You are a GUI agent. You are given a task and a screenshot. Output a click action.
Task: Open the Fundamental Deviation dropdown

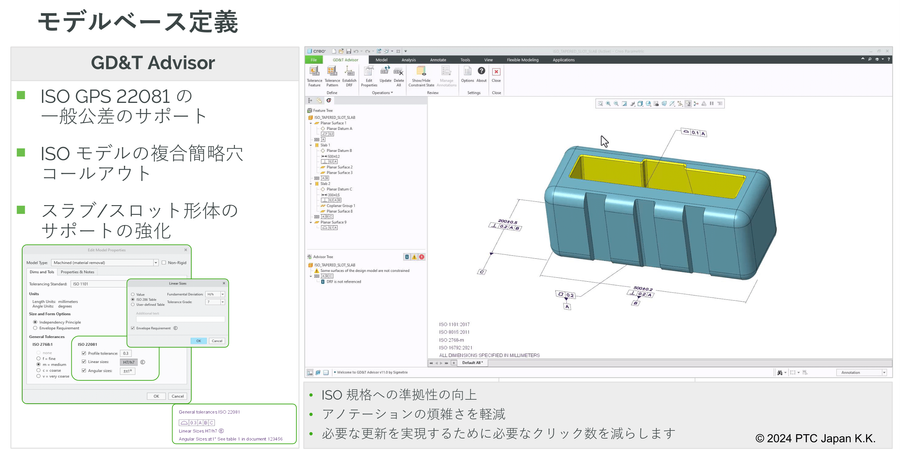[x=214, y=295]
